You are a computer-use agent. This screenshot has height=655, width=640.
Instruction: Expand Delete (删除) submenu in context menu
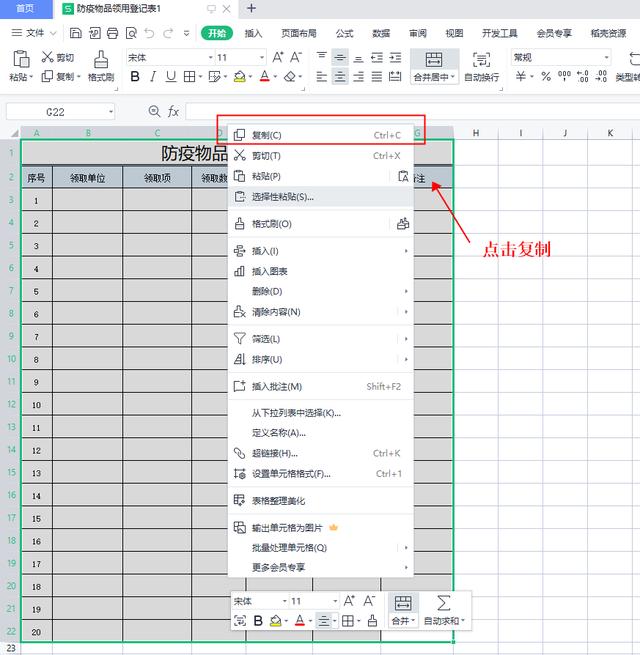[321, 291]
